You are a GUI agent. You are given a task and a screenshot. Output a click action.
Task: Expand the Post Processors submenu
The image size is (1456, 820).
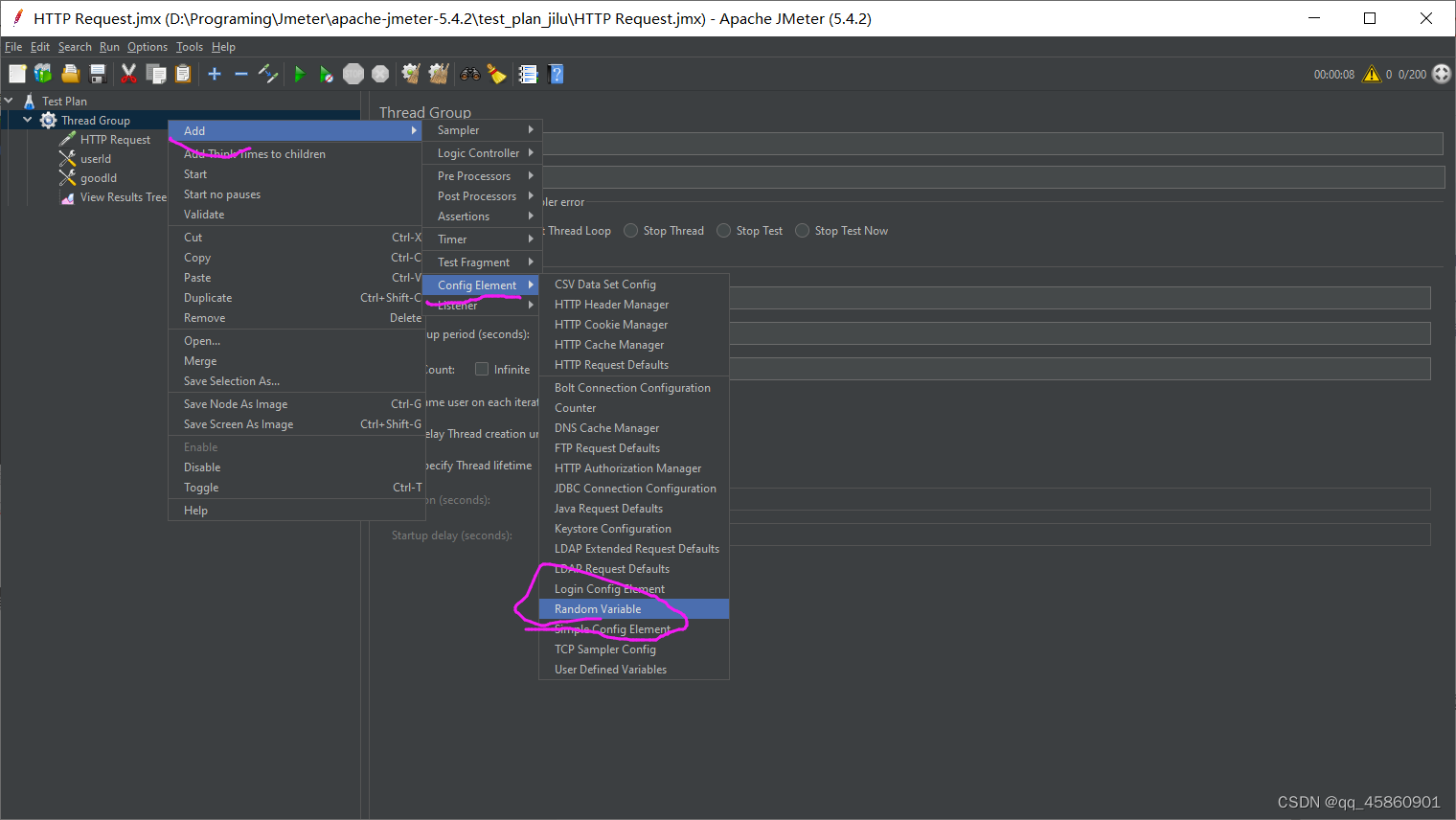click(x=484, y=196)
